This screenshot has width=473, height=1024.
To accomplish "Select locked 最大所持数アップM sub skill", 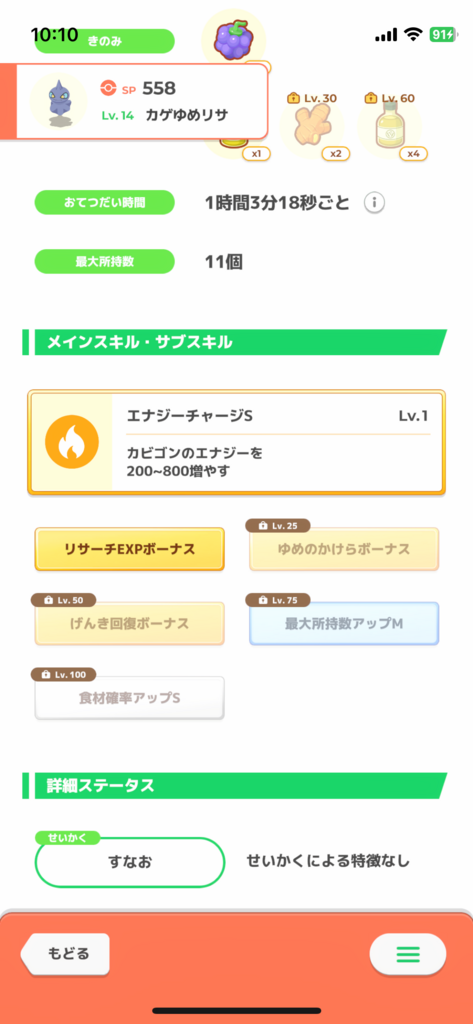I will pyautogui.click(x=344, y=624).
